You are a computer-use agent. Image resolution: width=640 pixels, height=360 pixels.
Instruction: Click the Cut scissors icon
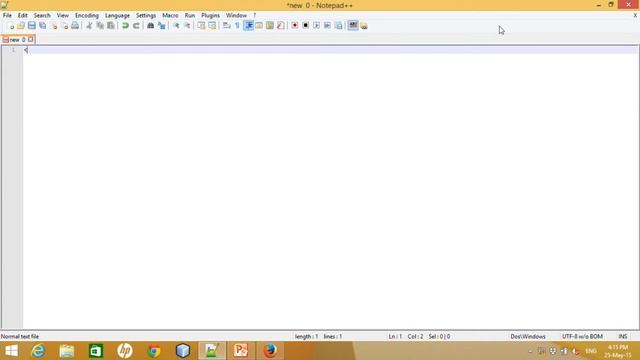(x=89, y=26)
